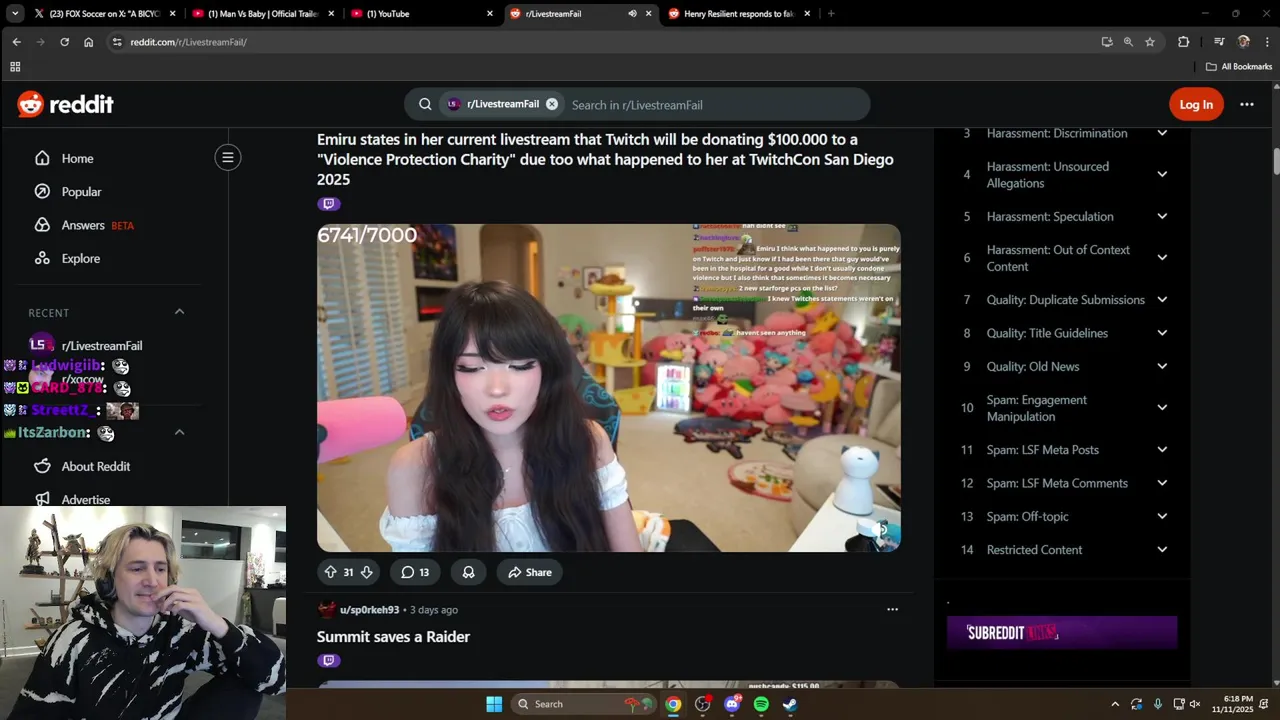
Task: Log in to Reddit
Action: (x=1195, y=104)
